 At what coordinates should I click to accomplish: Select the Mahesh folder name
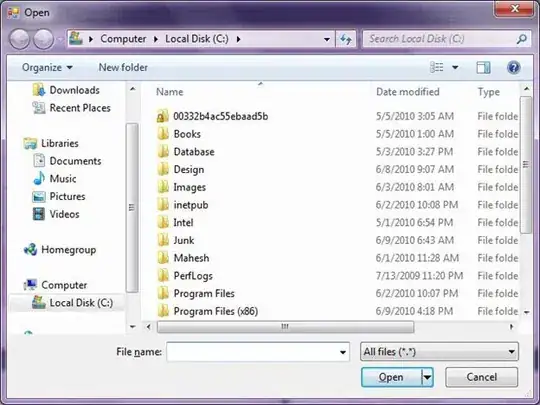tap(191, 258)
